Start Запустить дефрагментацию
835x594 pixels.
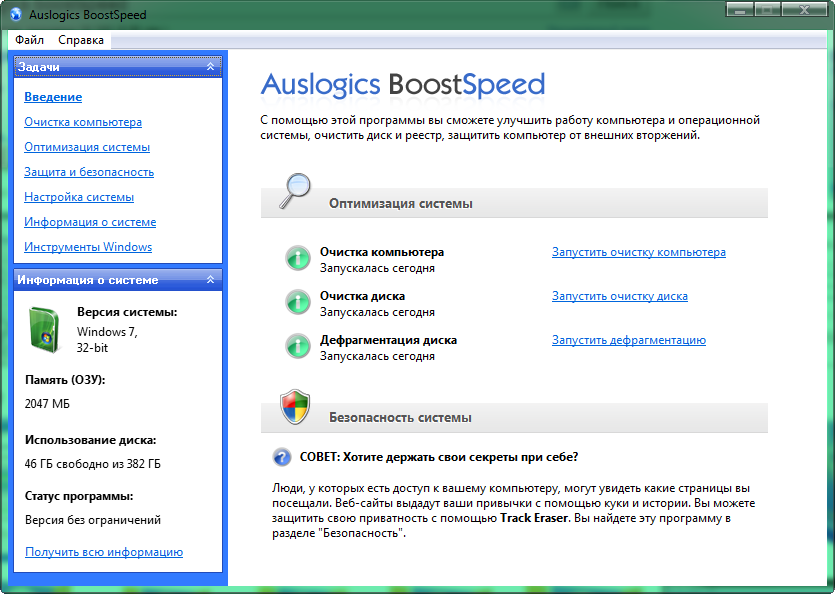click(629, 340)
